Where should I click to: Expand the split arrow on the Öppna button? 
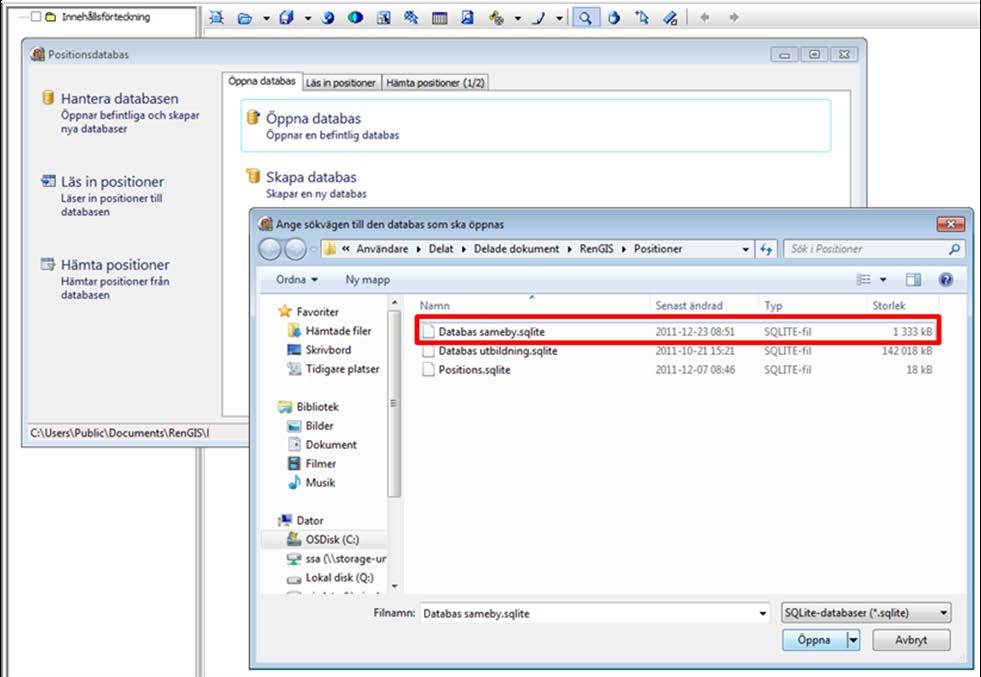click(x=853, y=640)
